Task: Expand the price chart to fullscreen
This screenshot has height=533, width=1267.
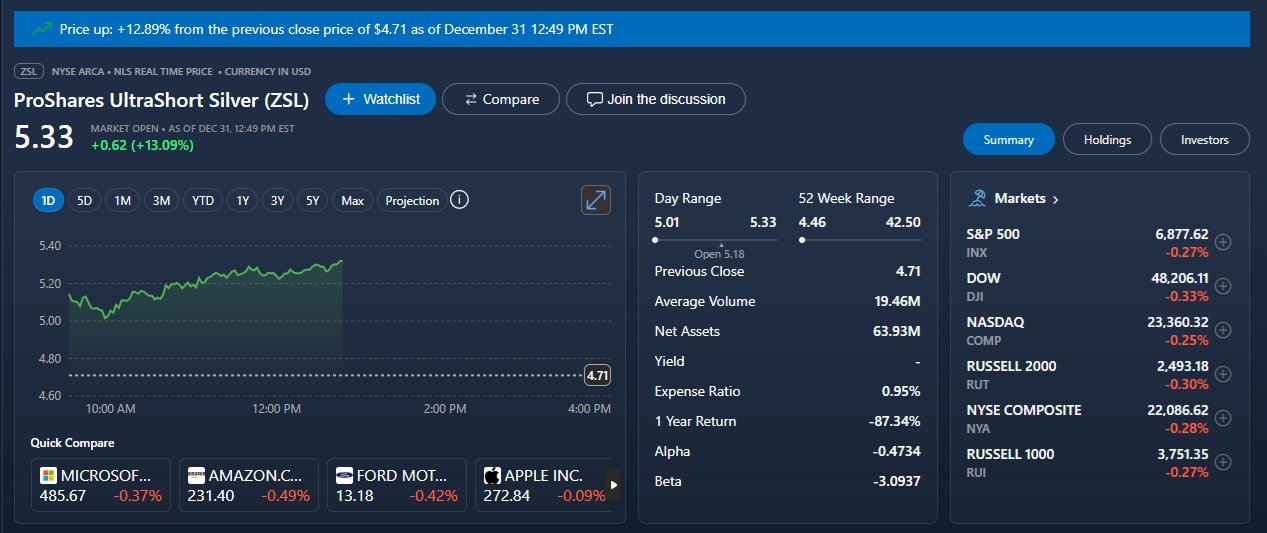Action: [x=595, y=200]
